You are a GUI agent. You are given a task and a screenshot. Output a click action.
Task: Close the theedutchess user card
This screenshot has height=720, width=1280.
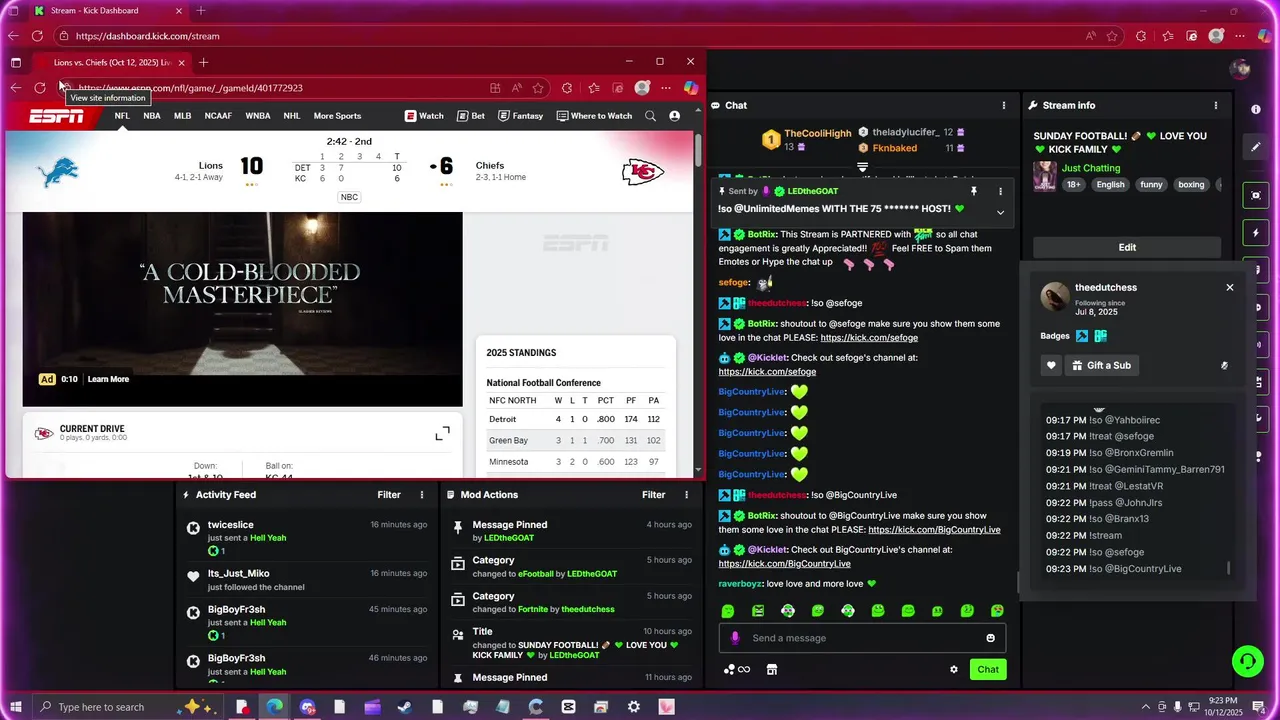click(1230, 287)
